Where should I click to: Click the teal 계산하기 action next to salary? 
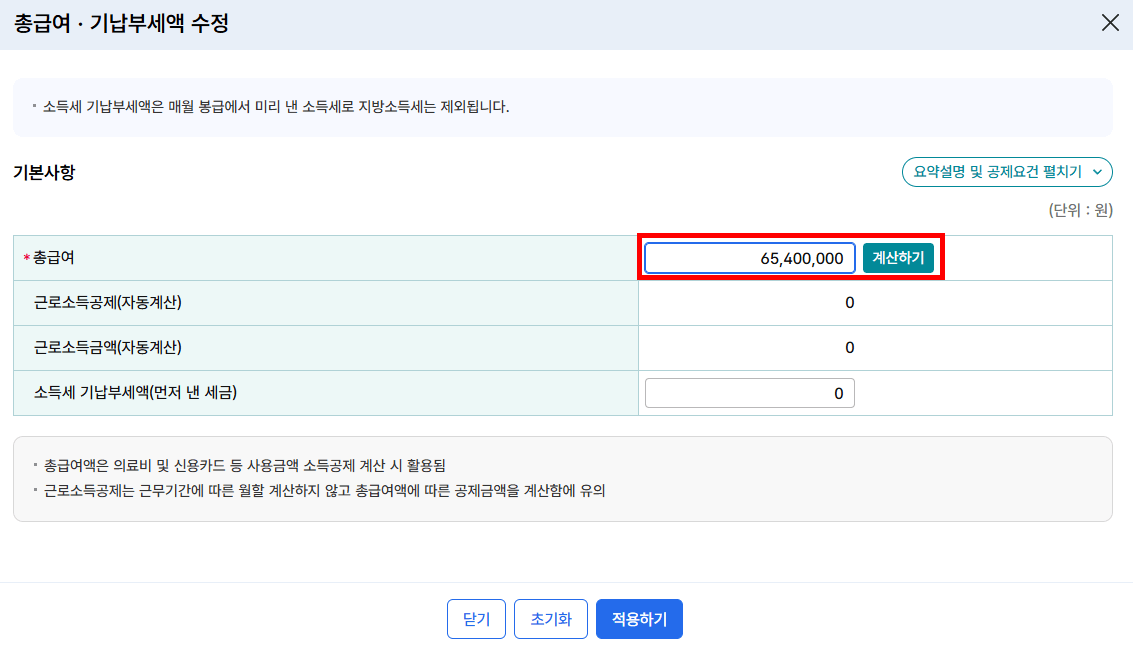click(x=898, y=257)
